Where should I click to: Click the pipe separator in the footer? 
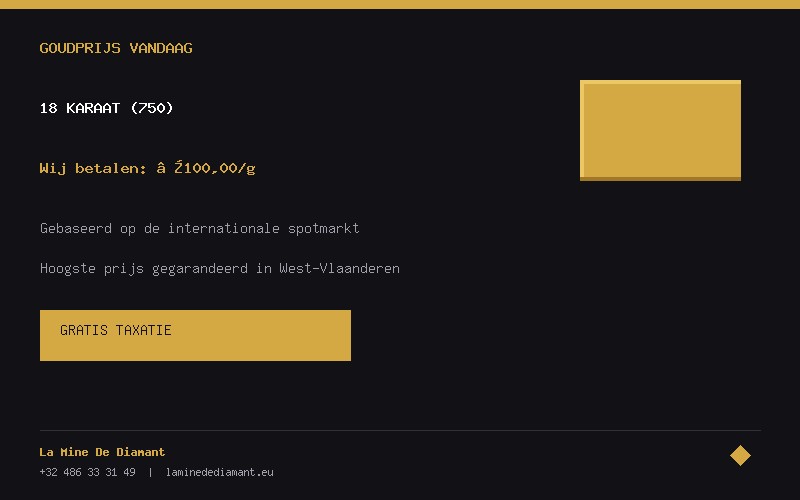coord(150,472)
